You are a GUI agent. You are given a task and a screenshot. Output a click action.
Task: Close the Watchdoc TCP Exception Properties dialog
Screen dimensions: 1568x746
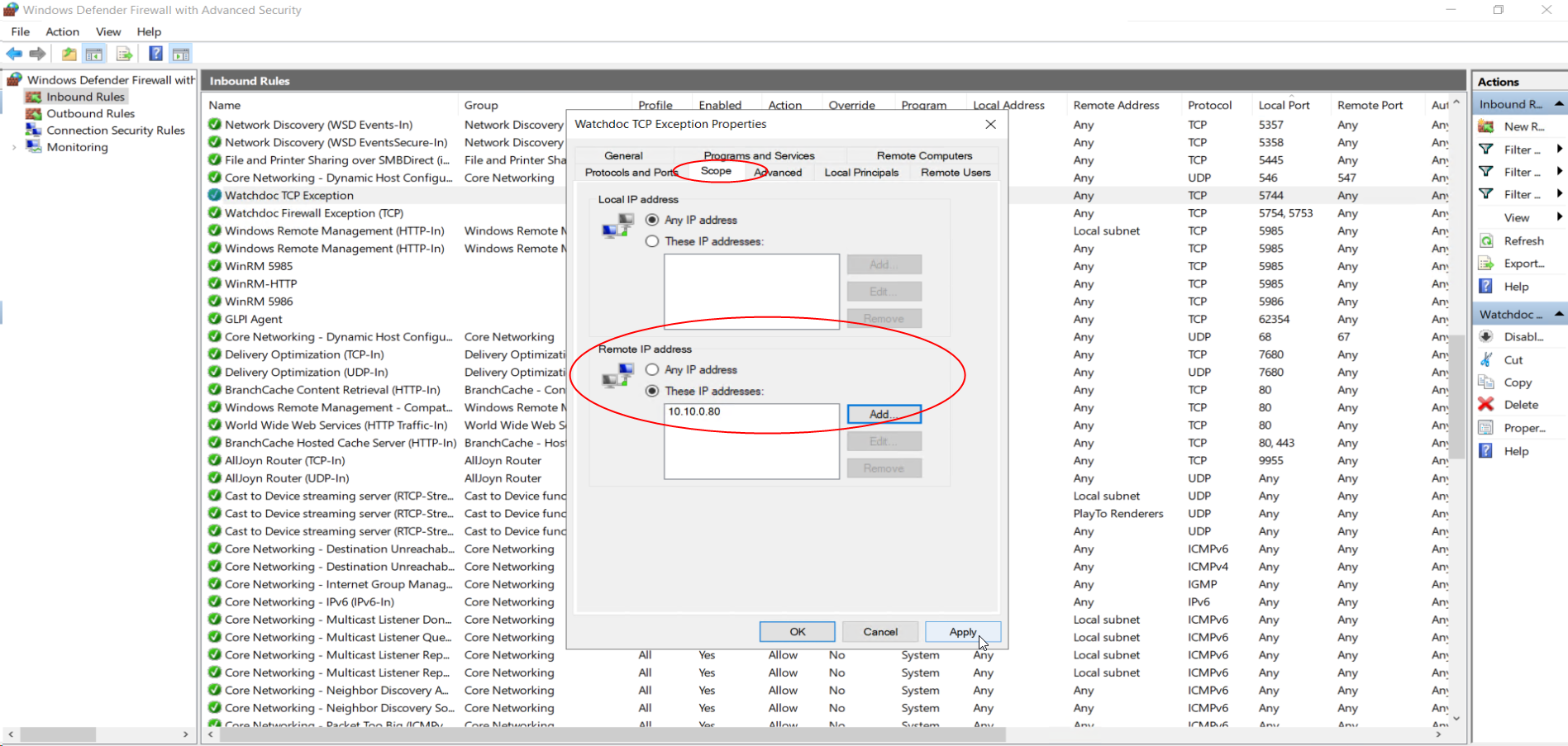click(990, 124)
